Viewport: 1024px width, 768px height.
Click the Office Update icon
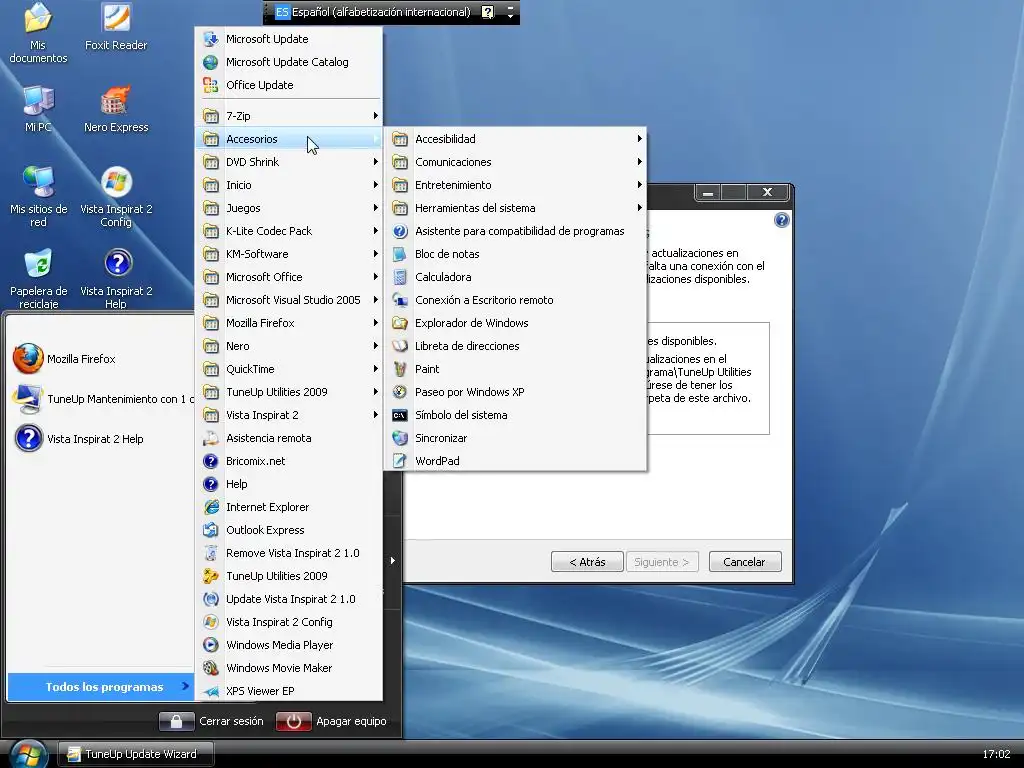(x=211, y=85)
